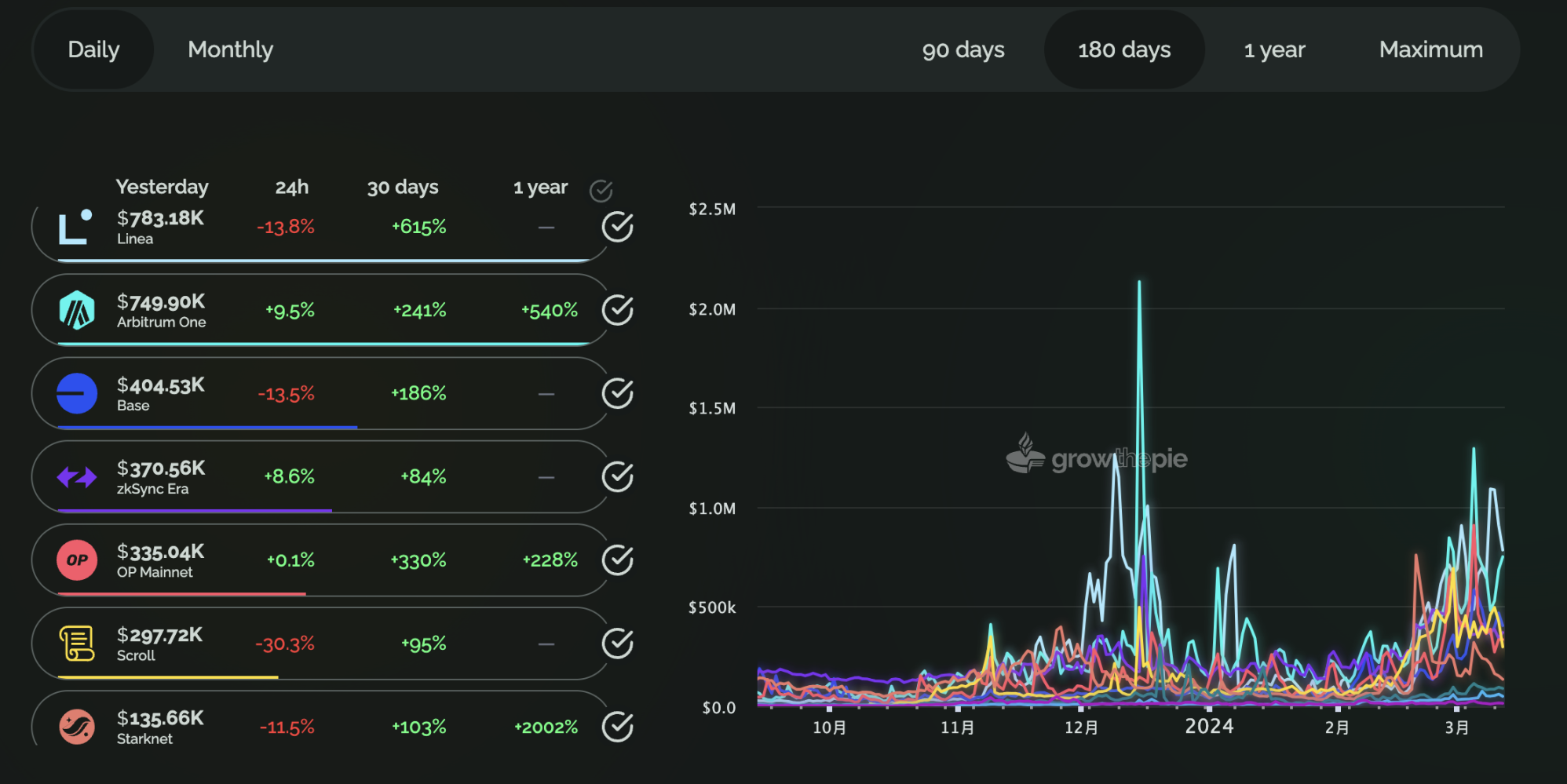The width and height of the screenshot is (1567, 784).
Task: Click the Arbitrum One logo icon
Action: (77, 310)
